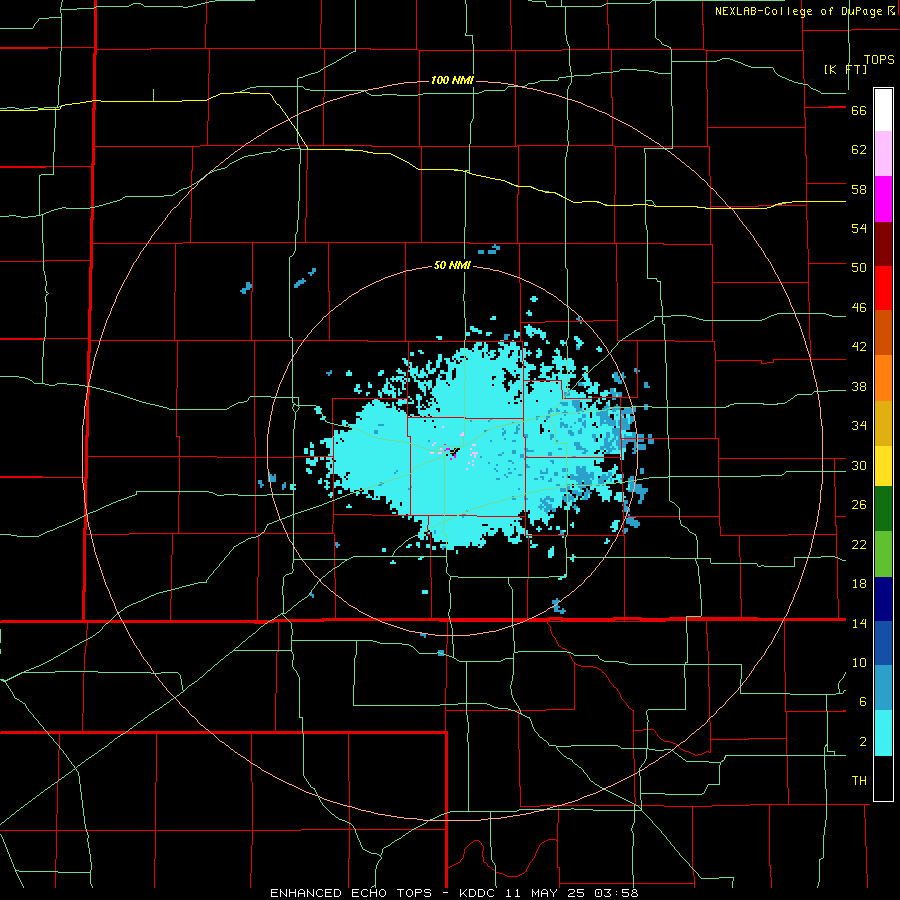Click the "100 NMI" range ring label
Screen dimensions: 900x900
pos(452,80)
